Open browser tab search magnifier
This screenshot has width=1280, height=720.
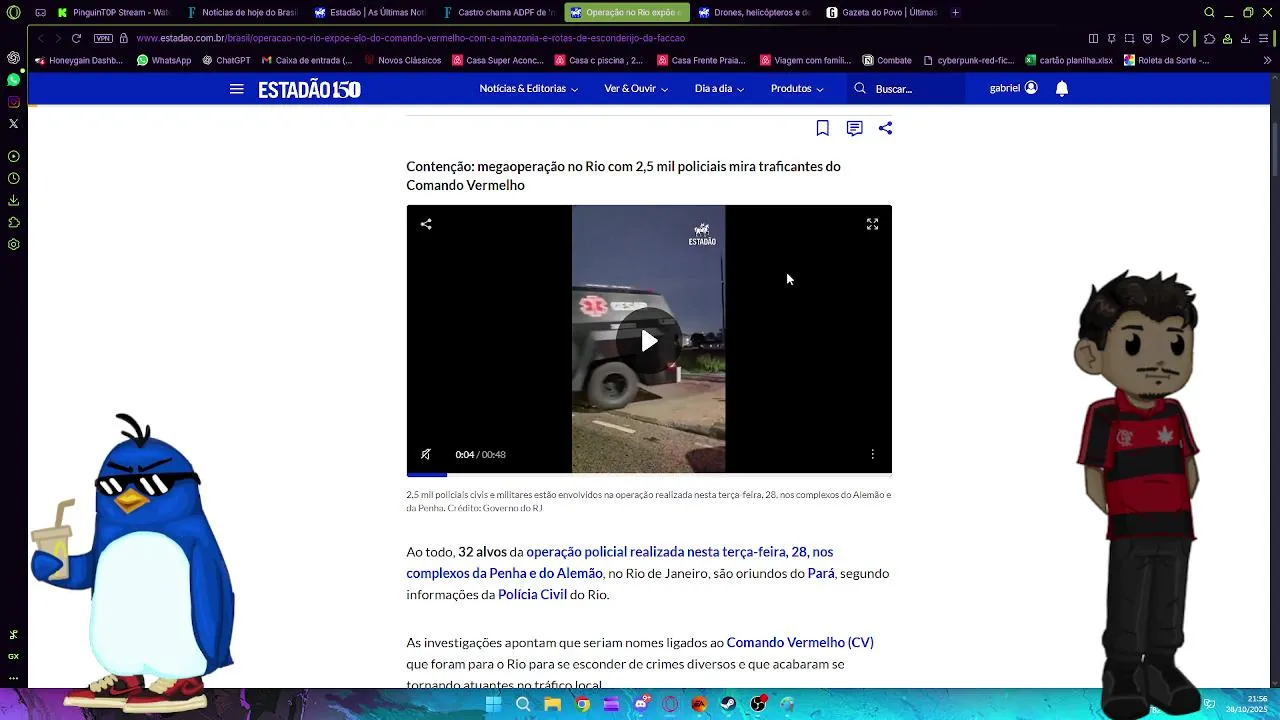1209,13
